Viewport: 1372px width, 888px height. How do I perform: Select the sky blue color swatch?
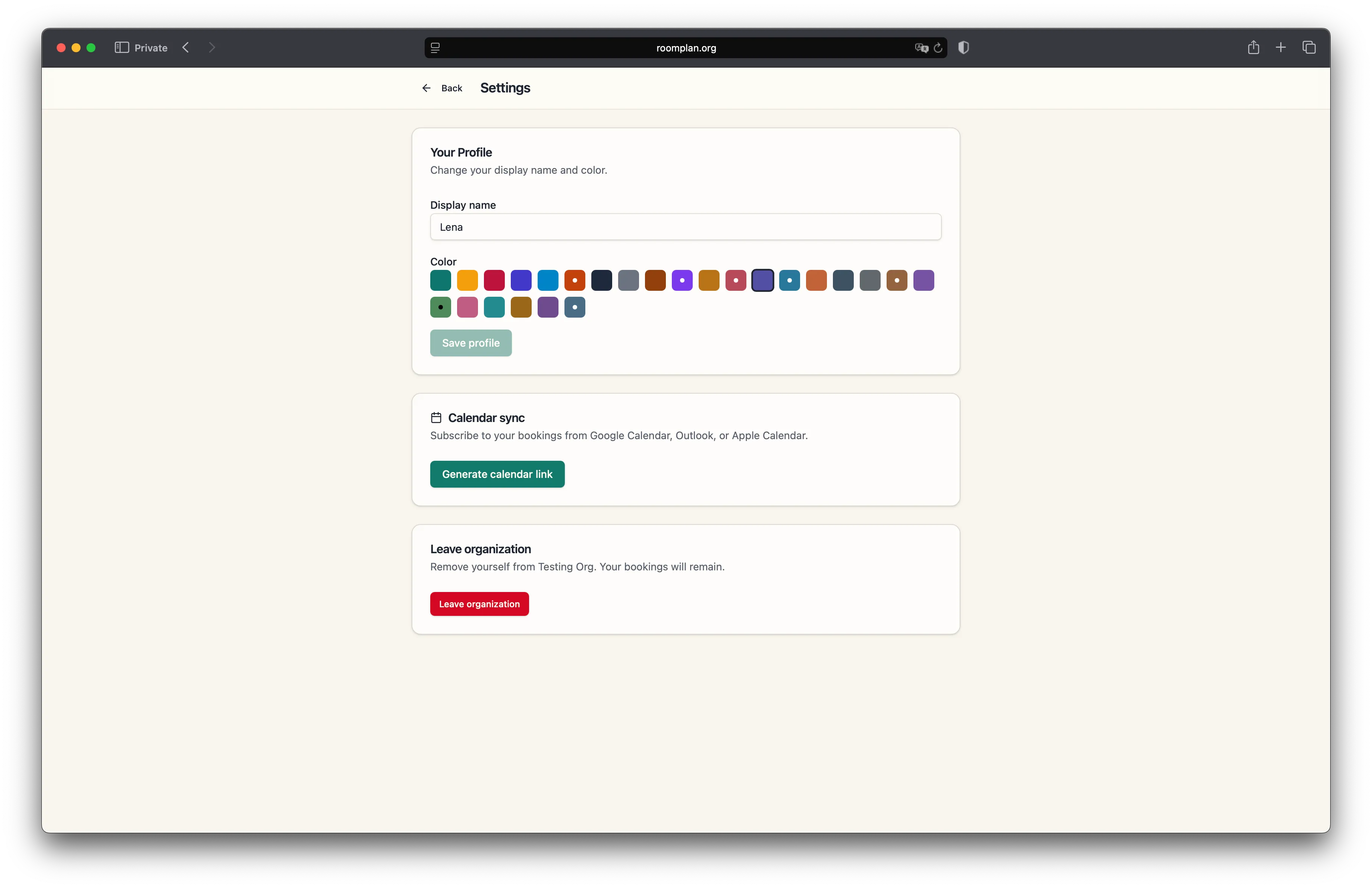548,281
